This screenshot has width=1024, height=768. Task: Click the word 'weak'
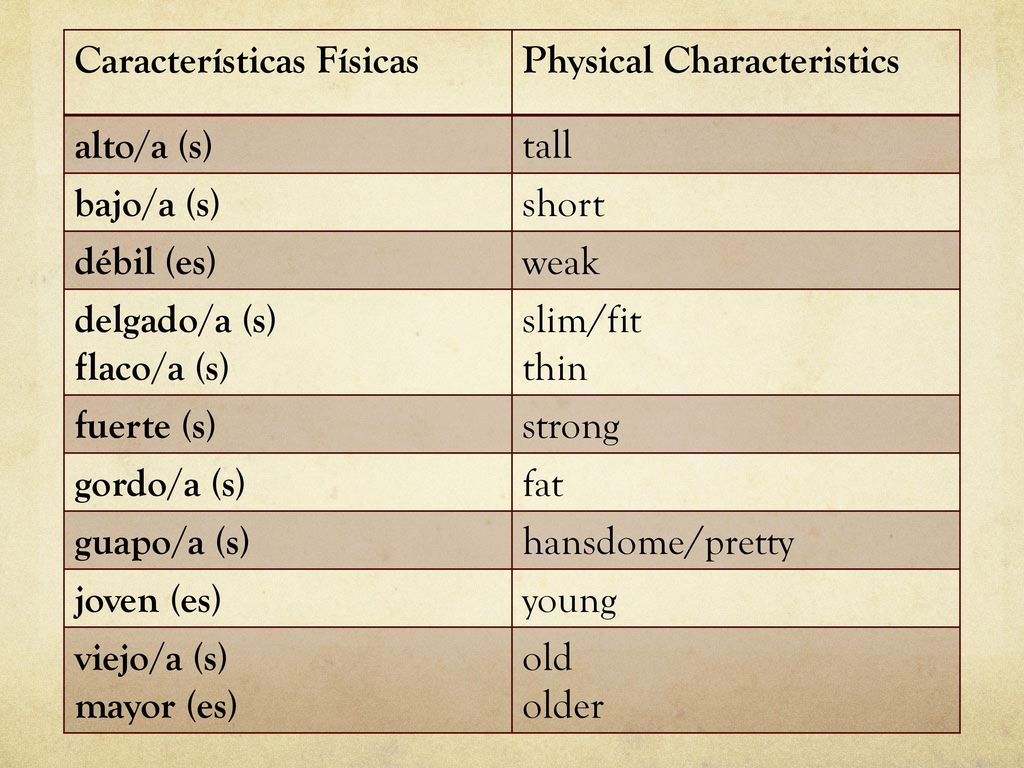(x=560, y=262)
